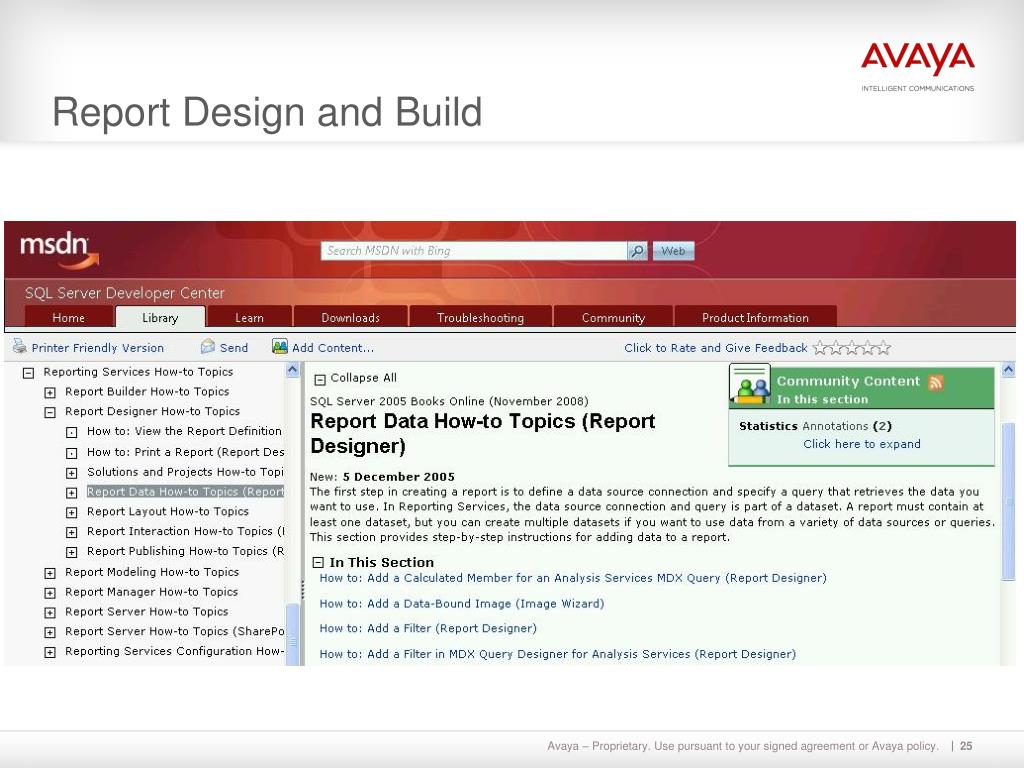The height and width of the screenshot is (768, 1024).
Task: Click Printer Friendly Version link
Action: coord(98,348)
